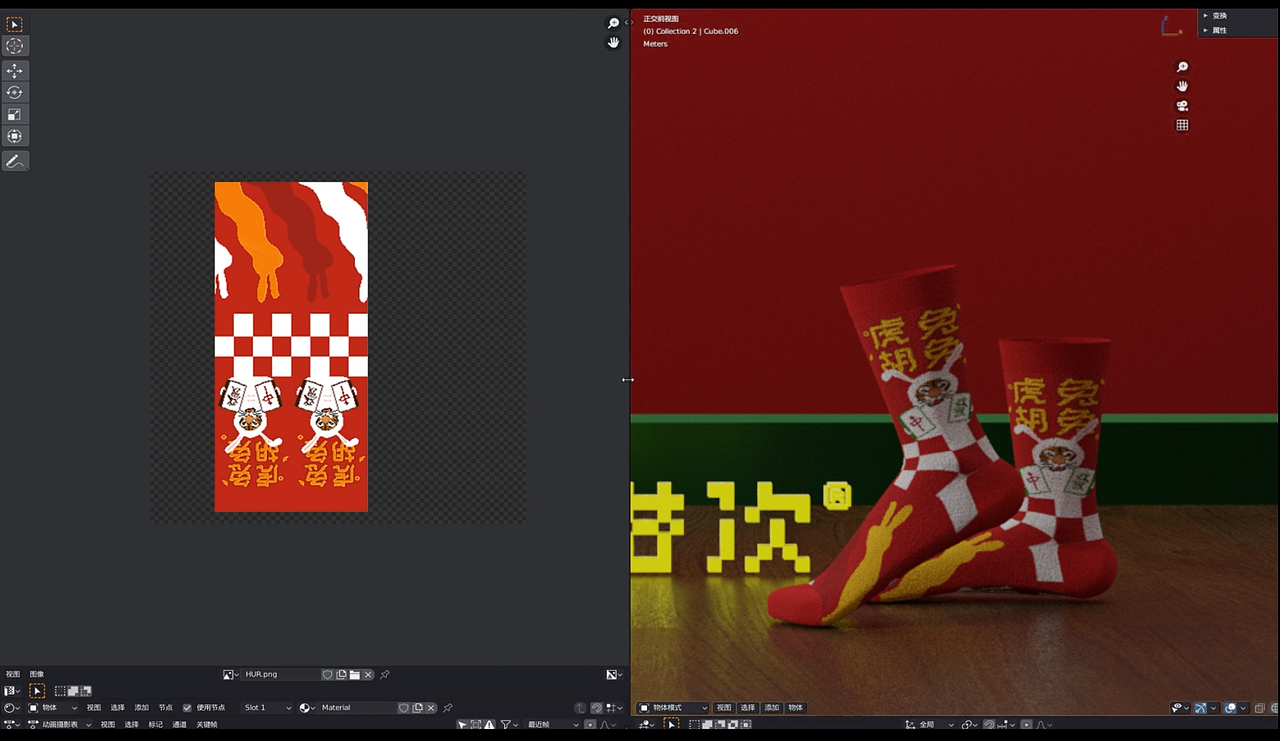Open material browse dropdown left of Material
The image size is (1280, 741).
[x=307, y=708]
